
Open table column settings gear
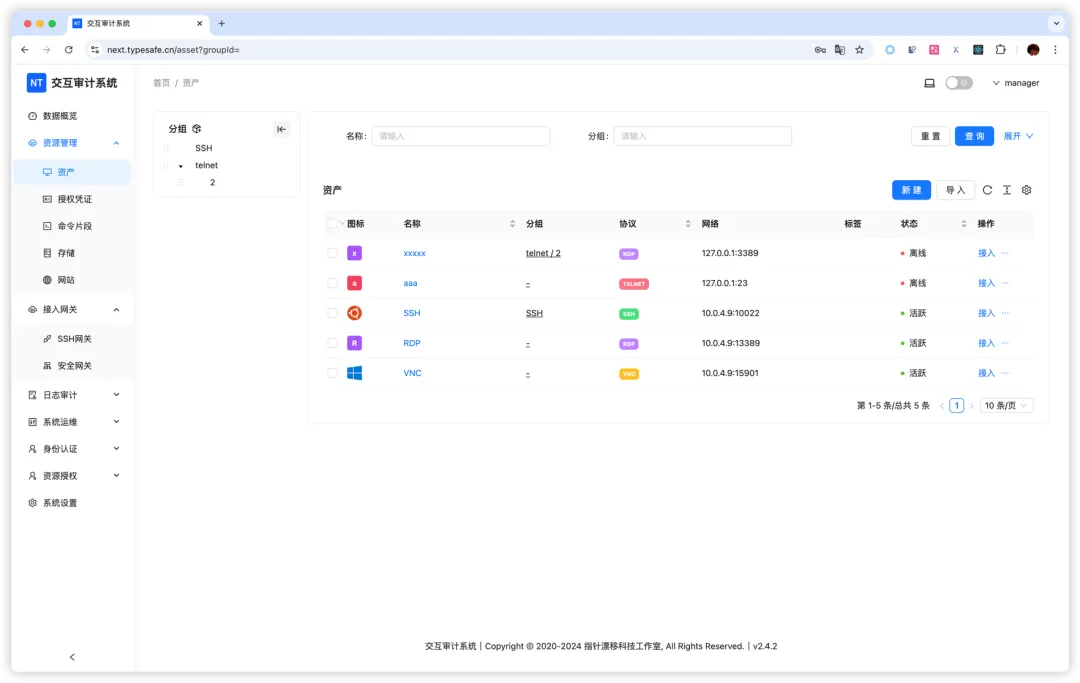(x=1026, y=190)
